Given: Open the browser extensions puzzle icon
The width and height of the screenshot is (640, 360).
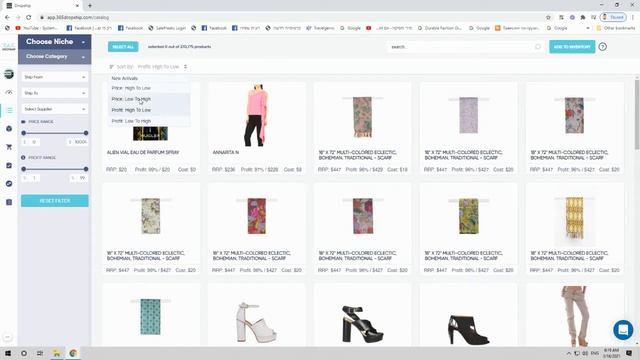Looking at the screenshot, I should 583,17.
